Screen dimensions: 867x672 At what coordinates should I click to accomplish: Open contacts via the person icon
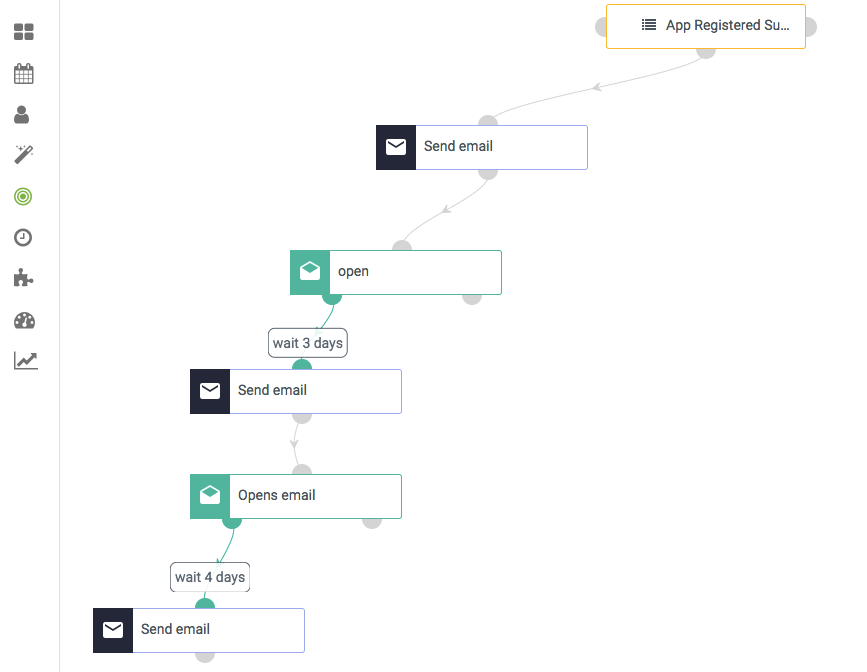click(x=22, y=114)
